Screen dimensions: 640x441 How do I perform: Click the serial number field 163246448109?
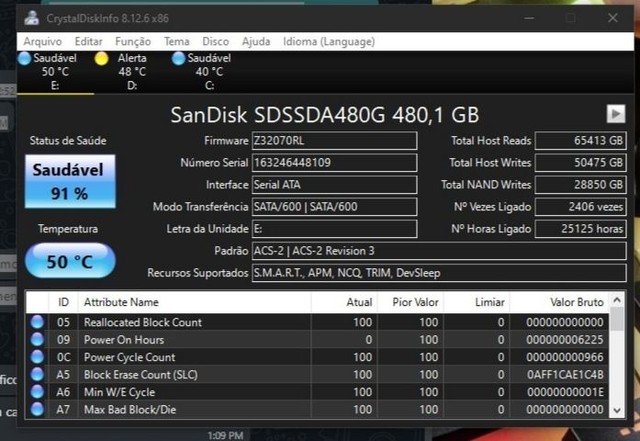[x=334, y=163]
